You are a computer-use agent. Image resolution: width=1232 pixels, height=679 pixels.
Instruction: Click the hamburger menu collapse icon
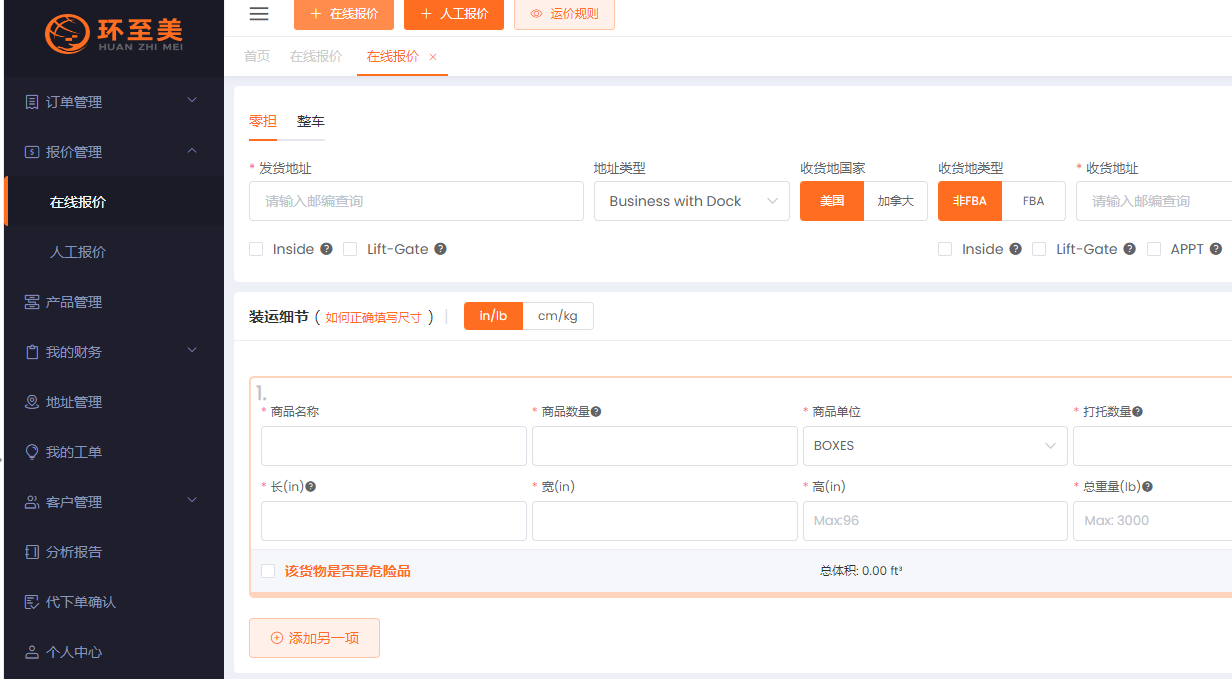[x=259, y=14]
